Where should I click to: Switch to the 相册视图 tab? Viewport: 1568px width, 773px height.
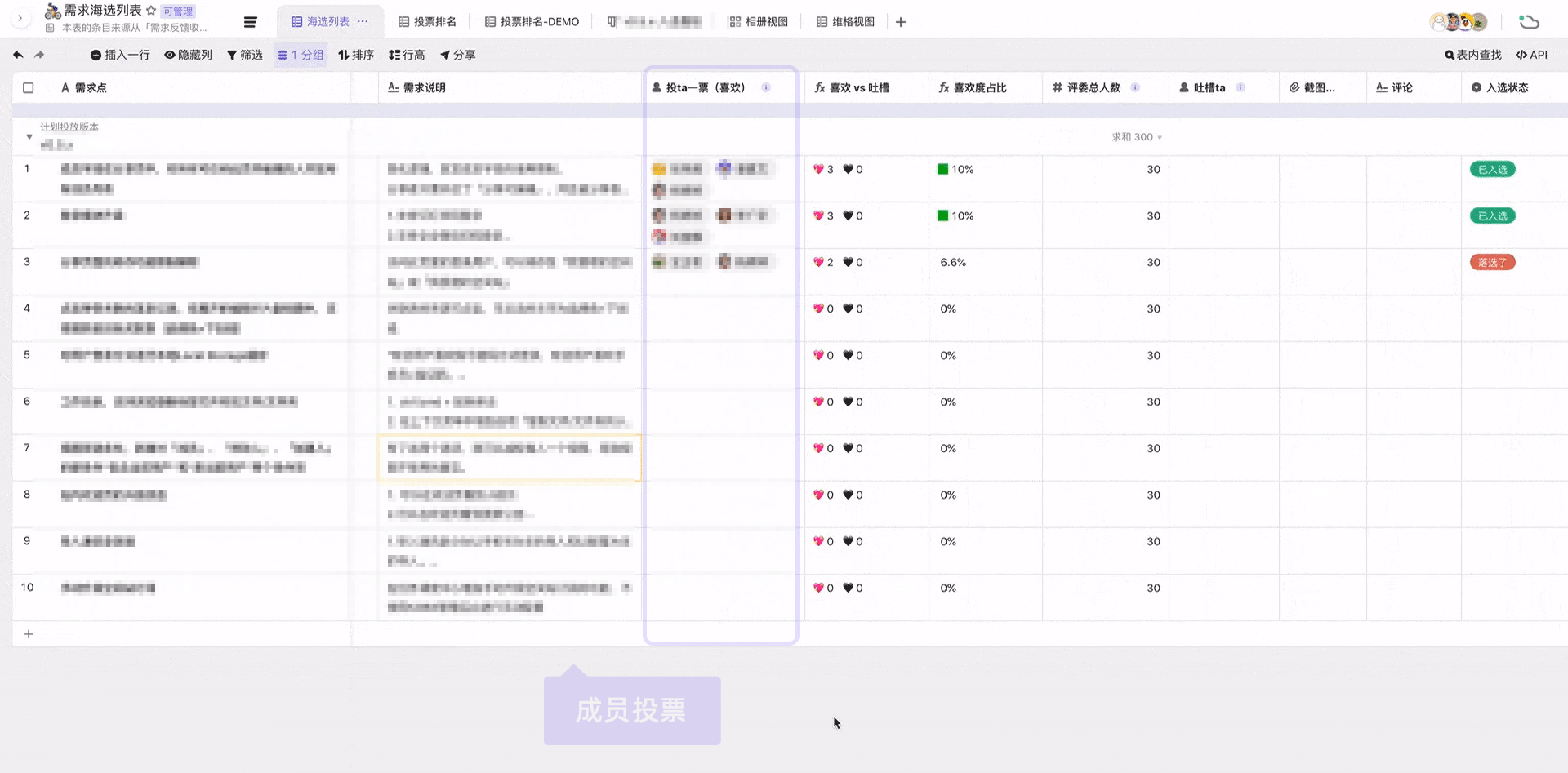click(759, 22)
